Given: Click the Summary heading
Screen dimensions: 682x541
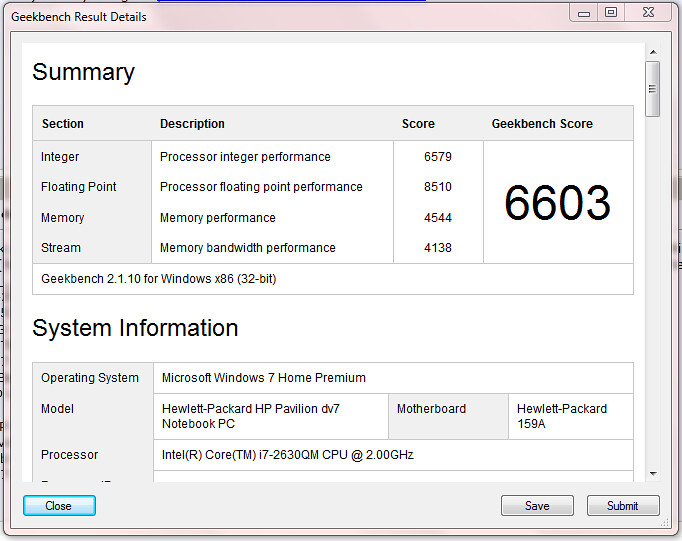Looking at the screenshot, I should [84, 72].
